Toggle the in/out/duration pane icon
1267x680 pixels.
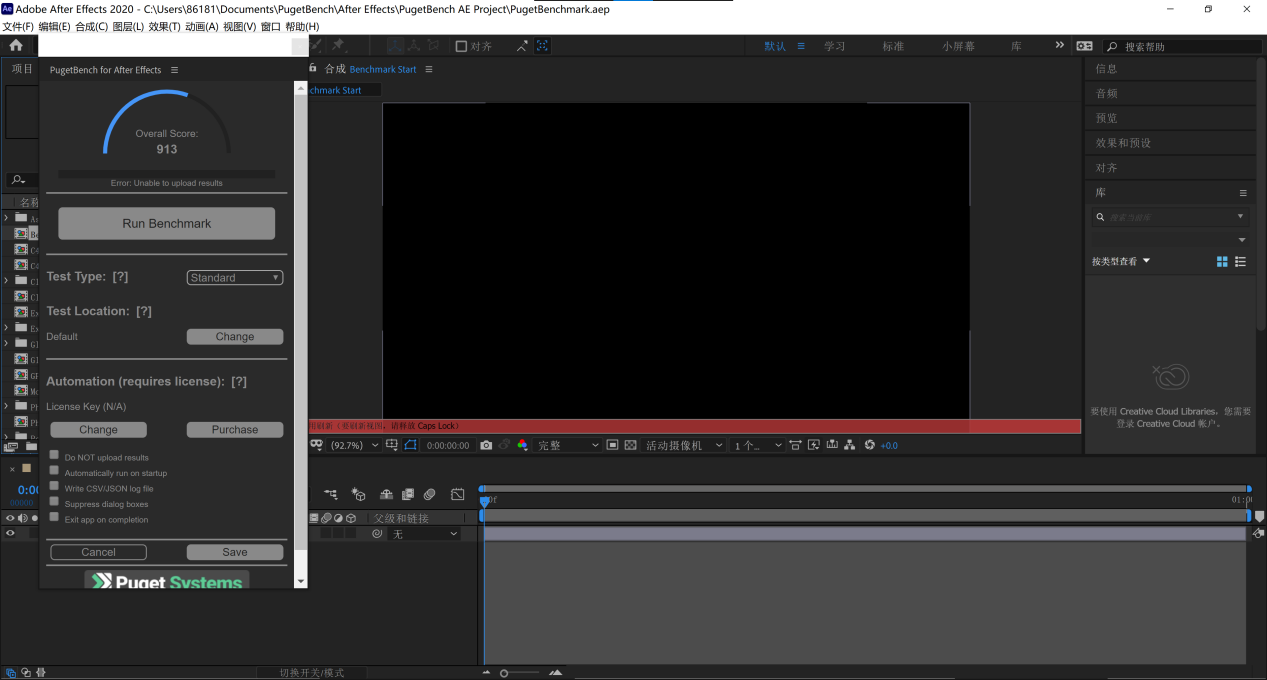(x=41, y=672)
